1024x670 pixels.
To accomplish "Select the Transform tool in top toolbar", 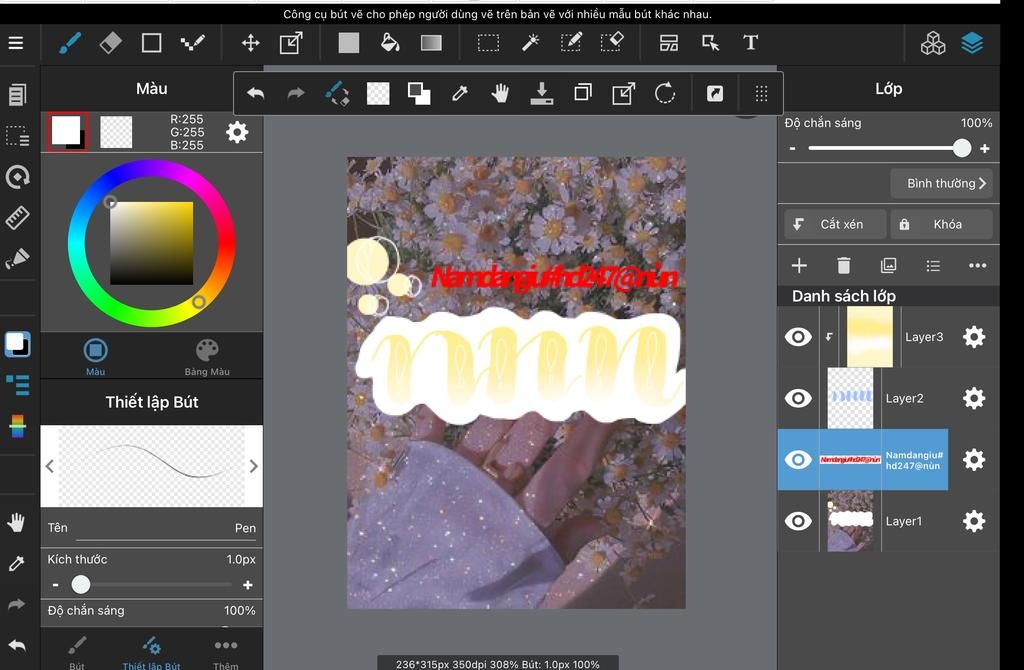I will pyautogui.click(x=291, y=43).
